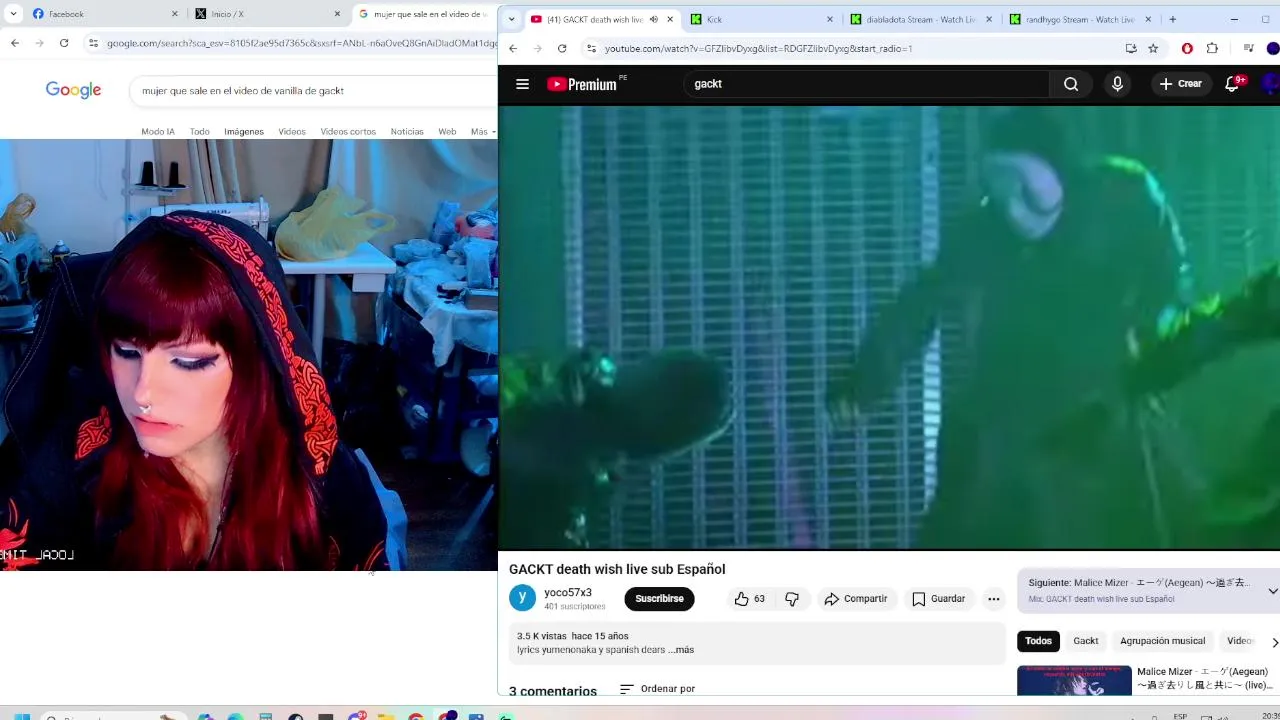The height and width of the screenshot is (720, 1280).
Task: Open the yoco57x3 channel avatar
Action: click(x=522, y=598)
